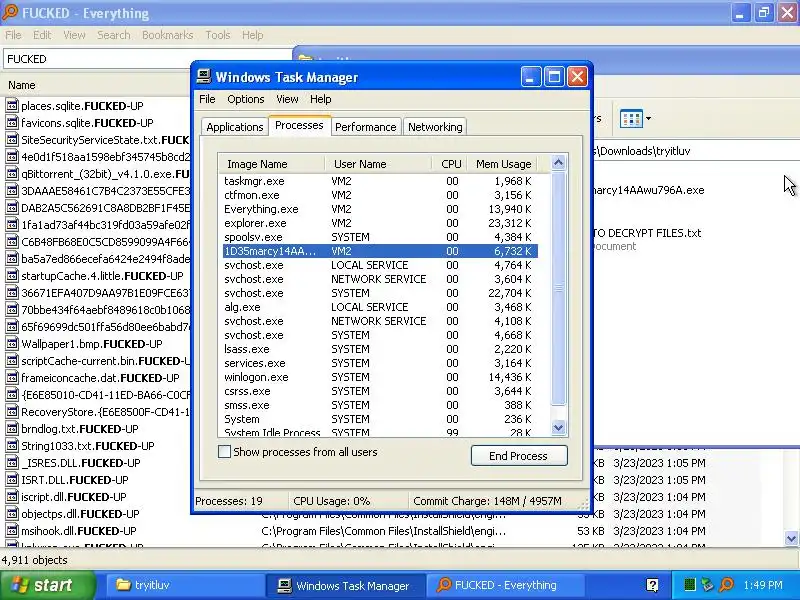Open Views dropdown arrow in Explorer toolbar

[648, 119]
